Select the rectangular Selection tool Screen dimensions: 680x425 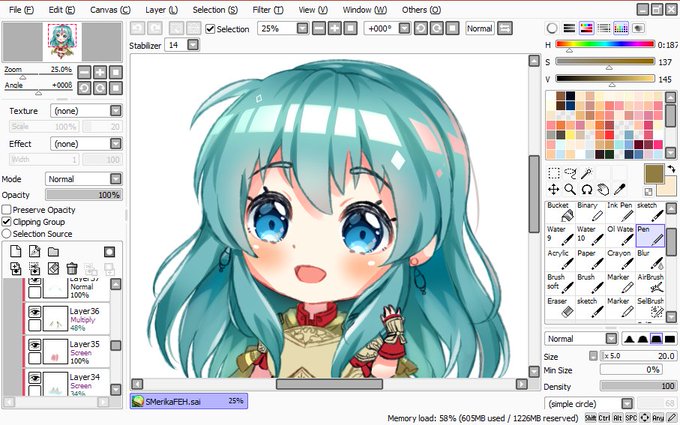tap(554, 173)
